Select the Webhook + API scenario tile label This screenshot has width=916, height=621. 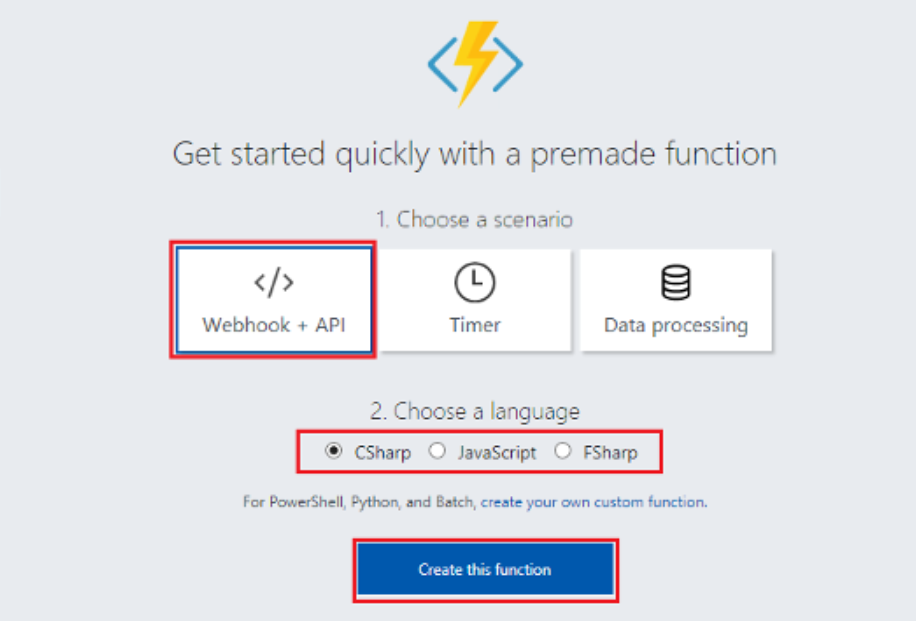[x=273, y=325]
